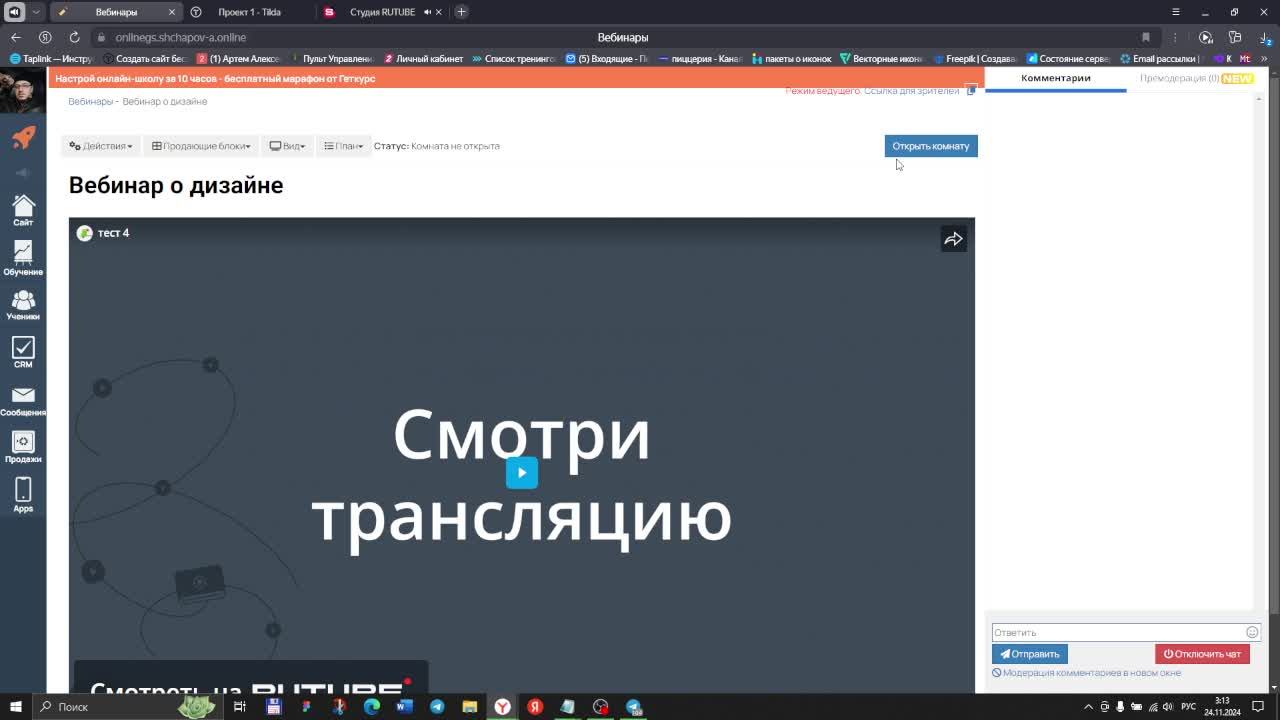
Task: Open Telegram from the taskbar
Action: coord(437,707)
